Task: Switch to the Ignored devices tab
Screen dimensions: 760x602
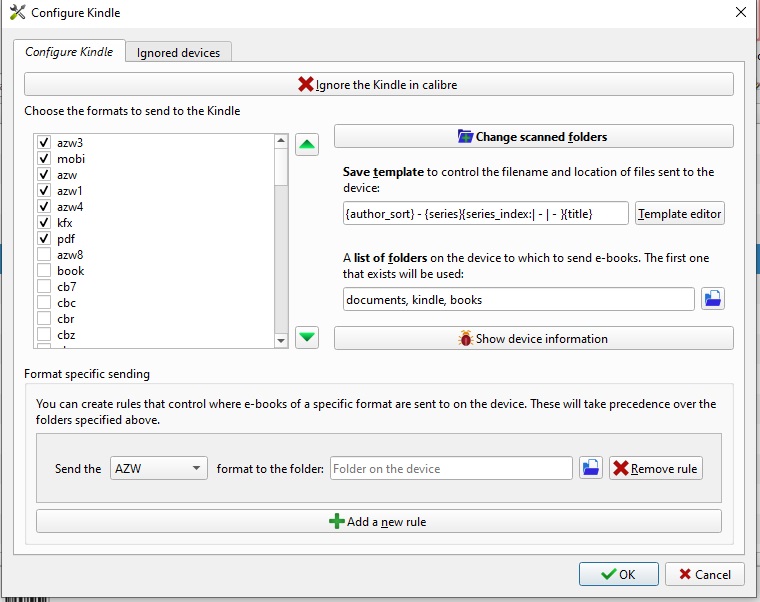Action: (x=178, y=52)
